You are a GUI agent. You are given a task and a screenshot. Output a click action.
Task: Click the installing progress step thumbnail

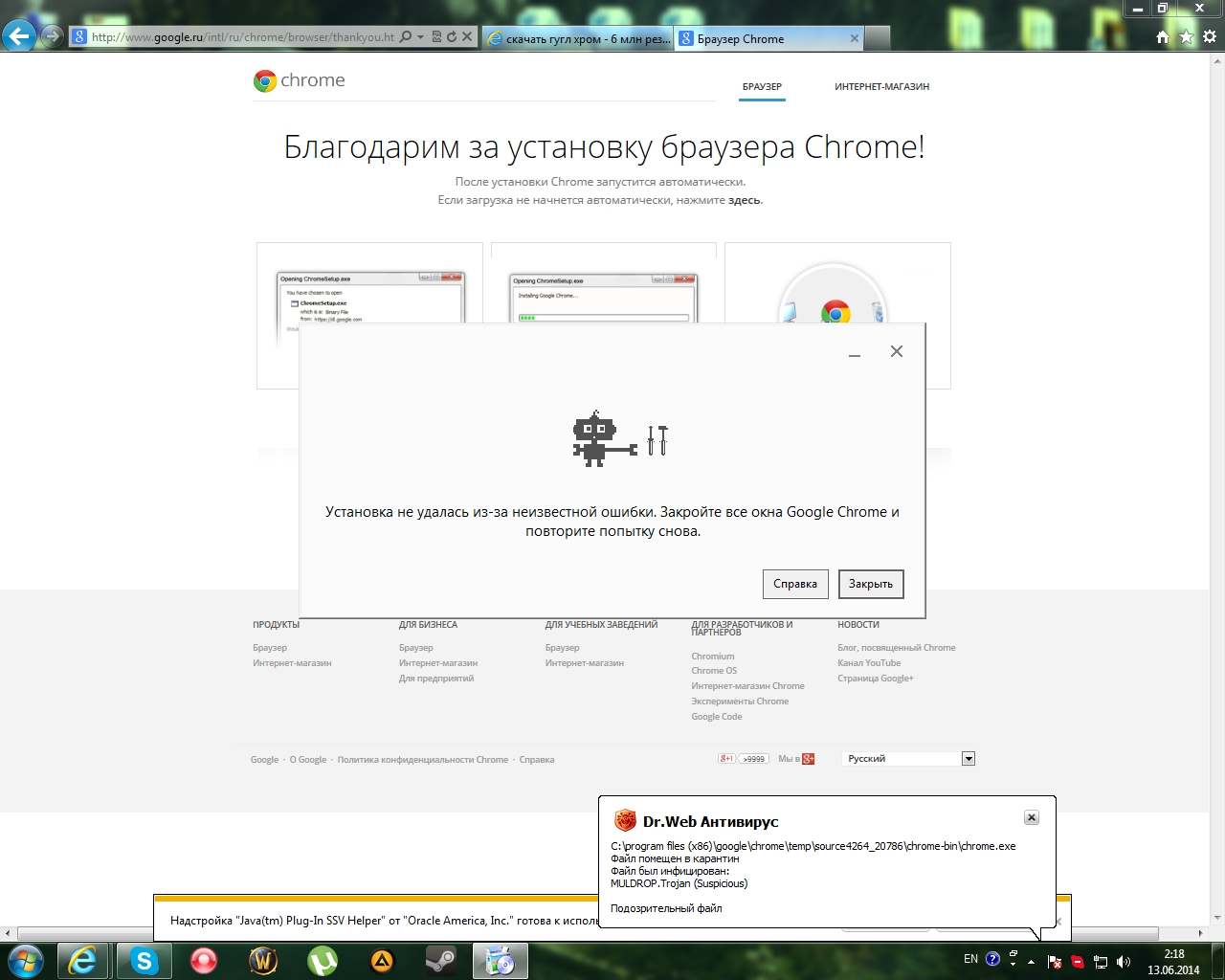[603, 283]
